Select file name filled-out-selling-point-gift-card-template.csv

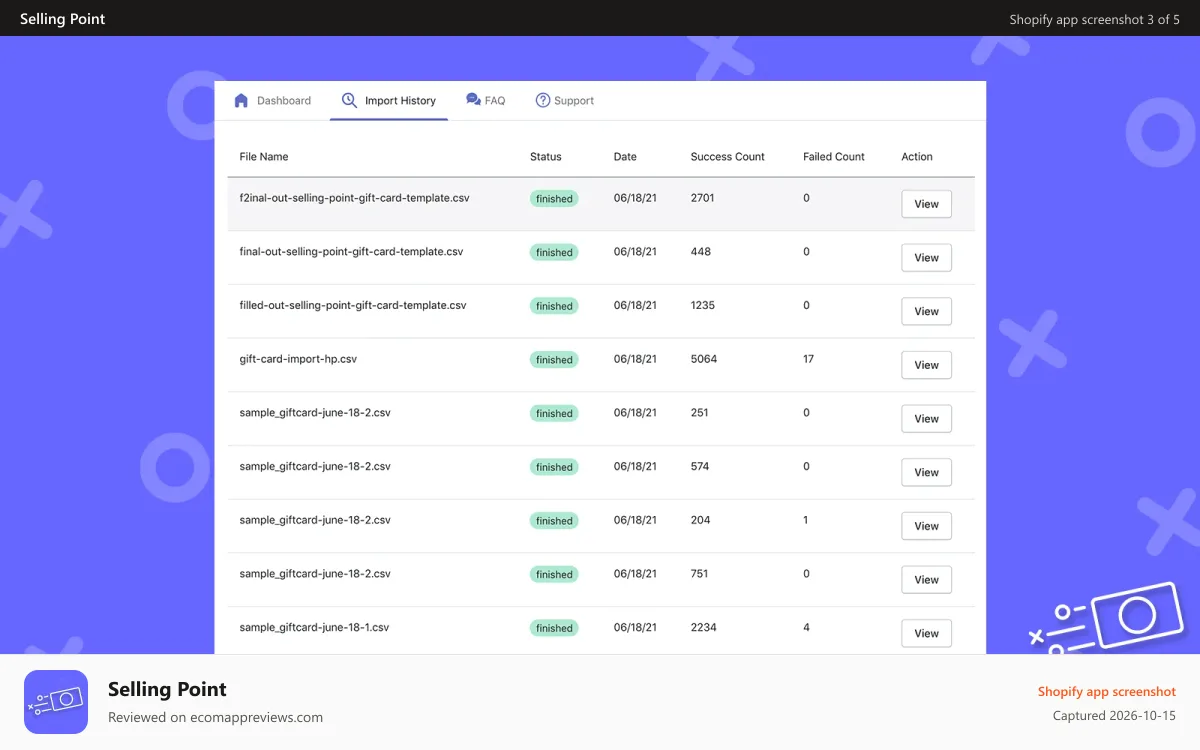coord(353,305)
